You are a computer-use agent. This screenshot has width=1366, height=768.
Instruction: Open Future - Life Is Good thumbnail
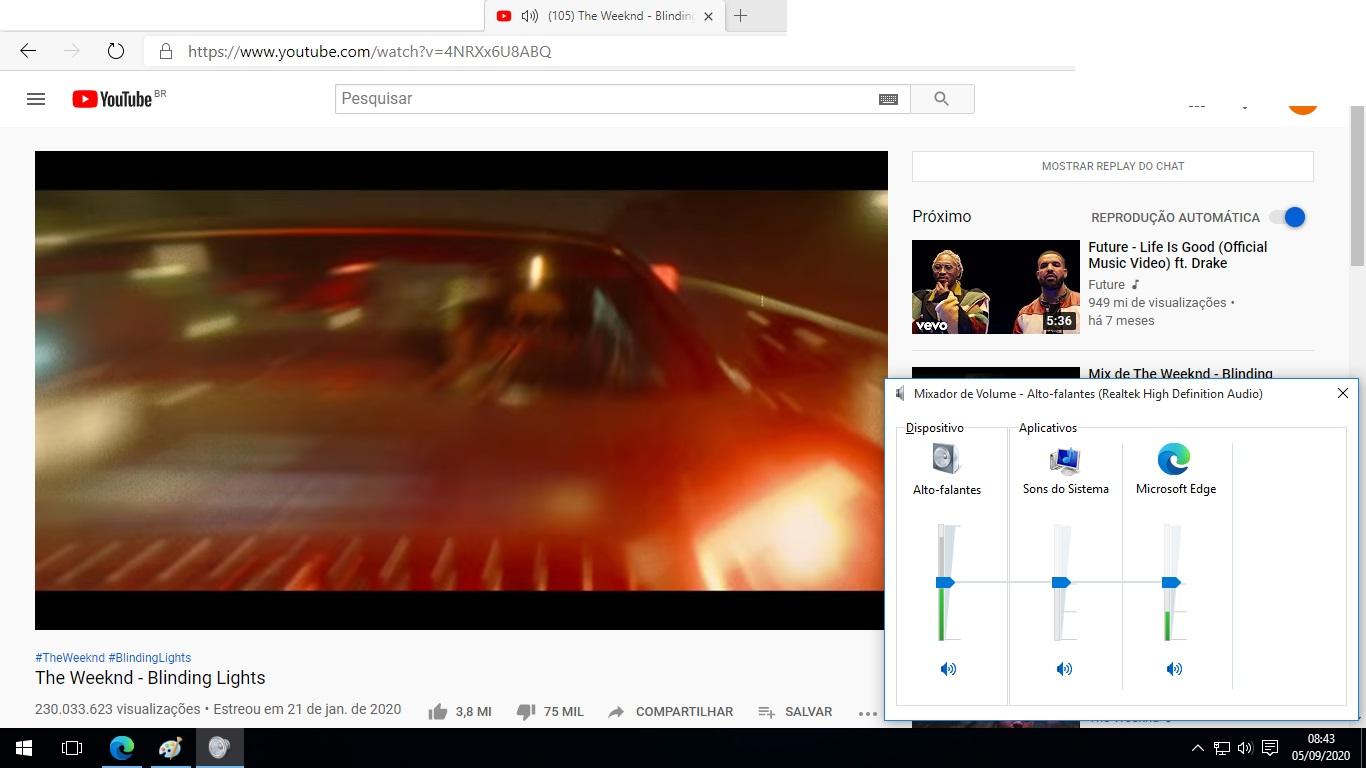[x=996, y=287]
